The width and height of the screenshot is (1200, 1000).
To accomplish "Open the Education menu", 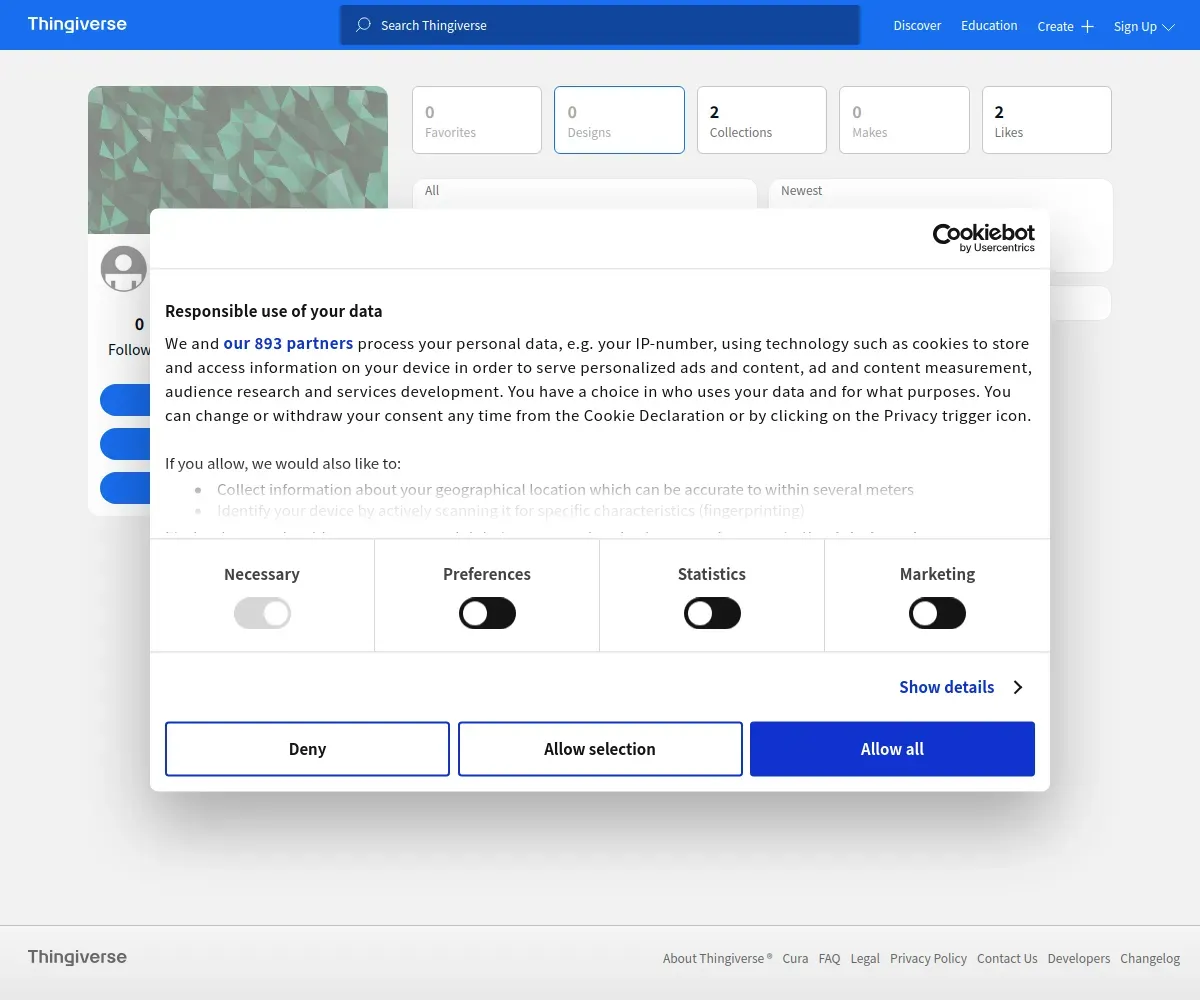I will [989, 26].
